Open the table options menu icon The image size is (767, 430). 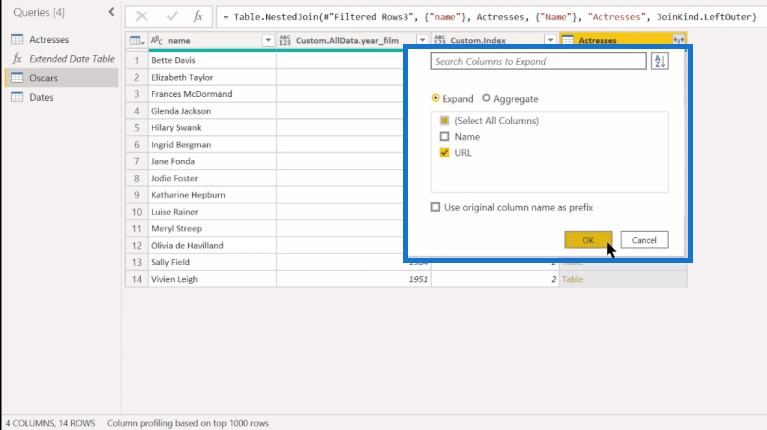136,41
